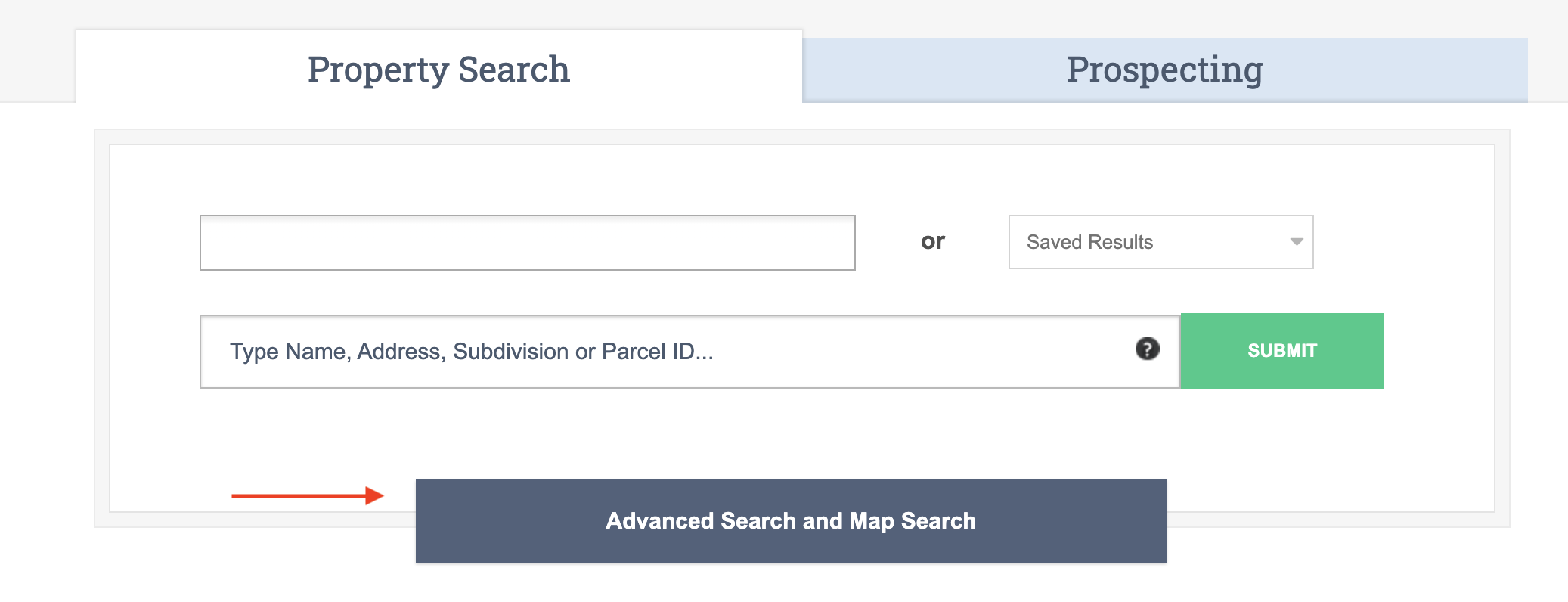Expand Saved Results to view saved searches
The width and height of the screenshot is (1568, 602).
click(x=1161, y=241)
